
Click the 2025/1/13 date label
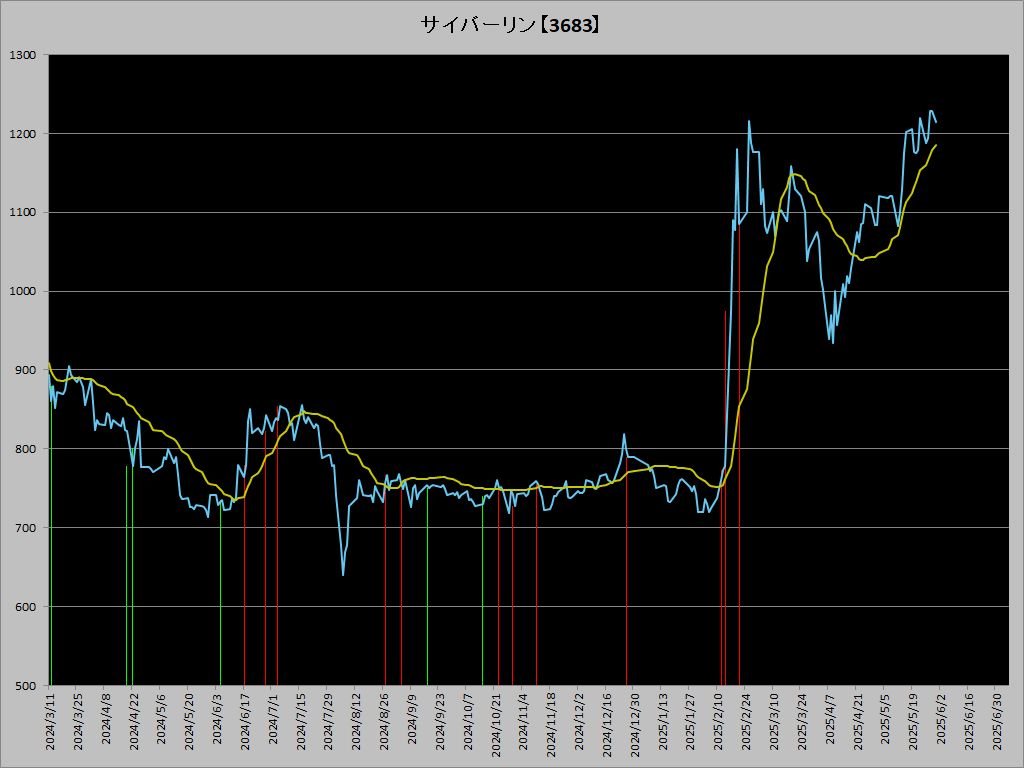pos(663,720)
